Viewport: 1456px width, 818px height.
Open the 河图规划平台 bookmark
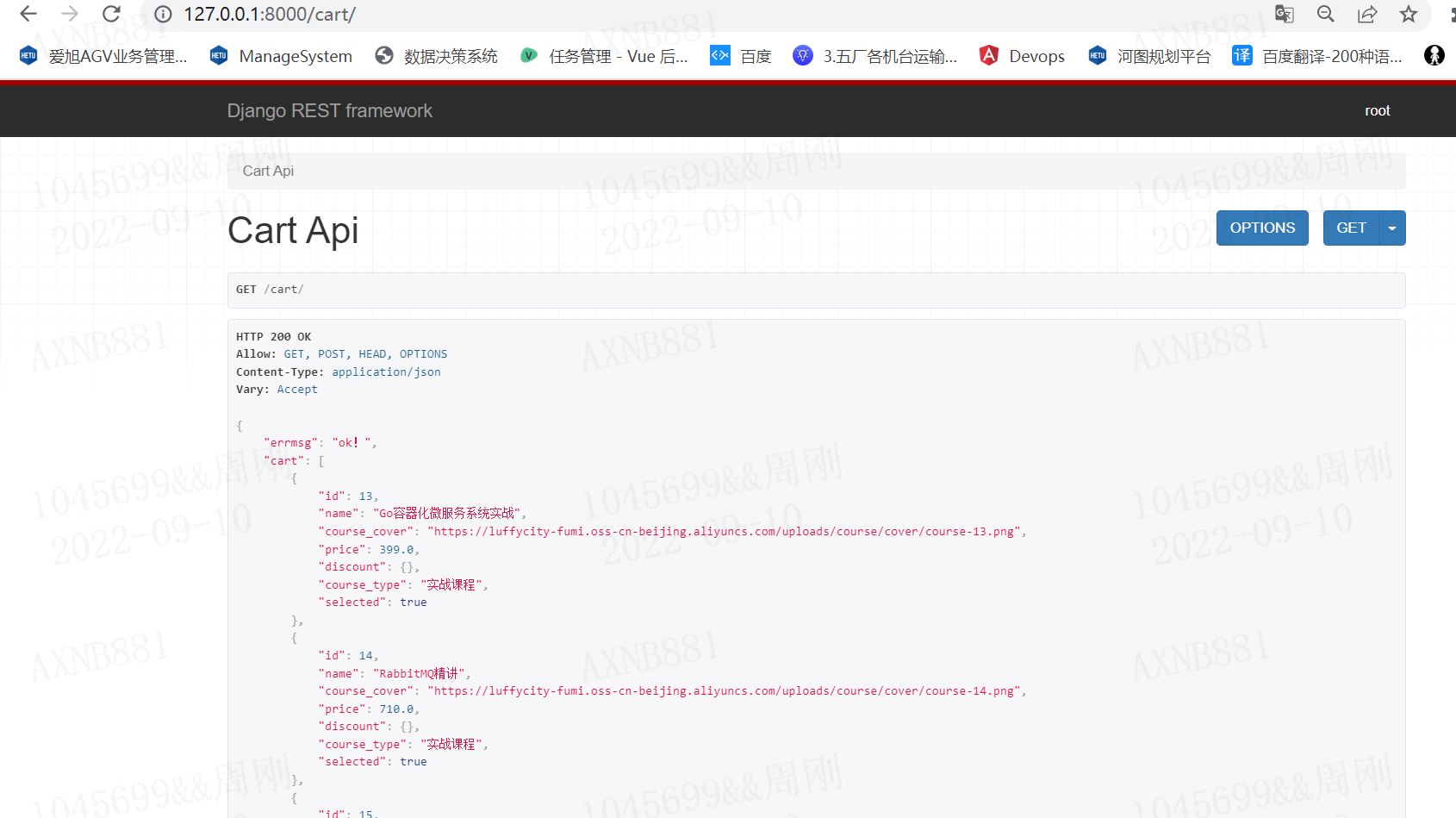(x=1149, y=56)
